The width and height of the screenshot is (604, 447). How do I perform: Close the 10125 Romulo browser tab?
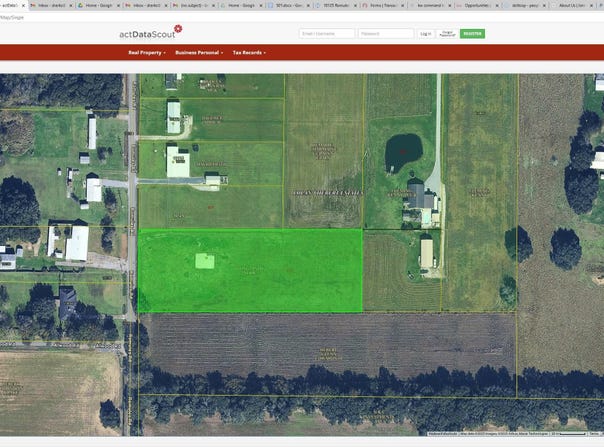[x=356, y=5]
